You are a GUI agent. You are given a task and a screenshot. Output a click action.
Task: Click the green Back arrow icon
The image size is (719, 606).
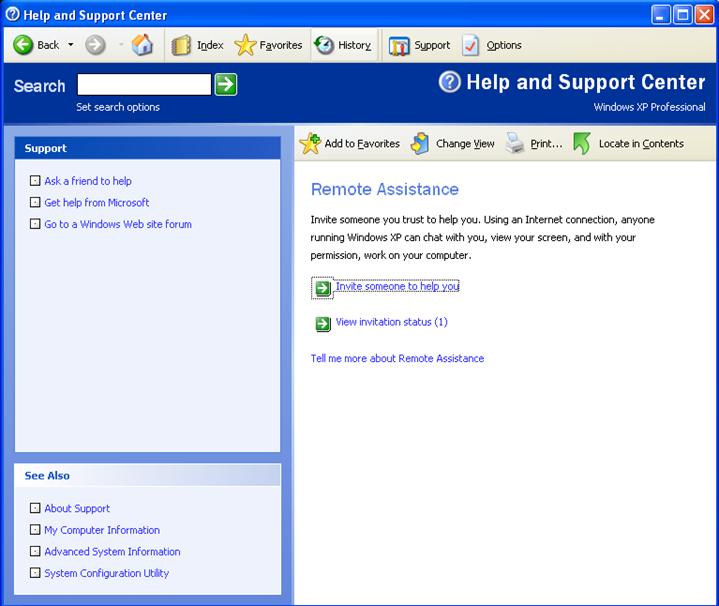pyautogui.click(x=22, y=45)
